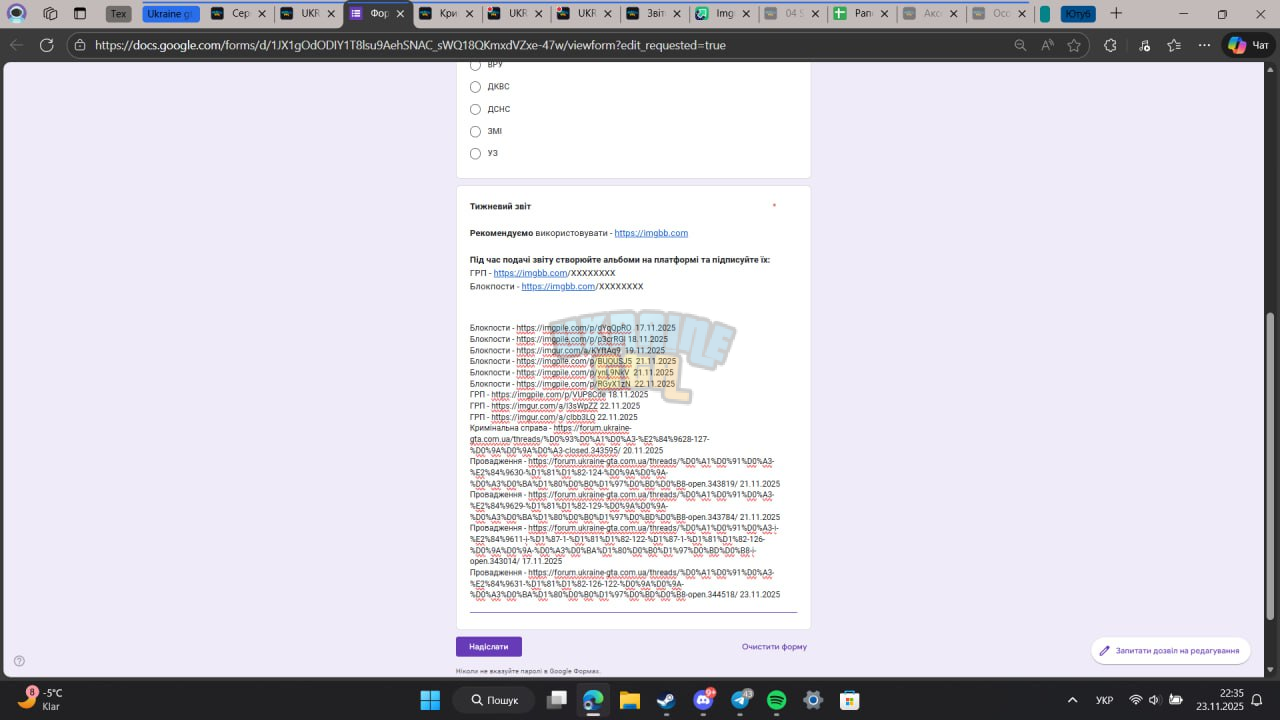Switch to the Сер tab

(239, 14)
